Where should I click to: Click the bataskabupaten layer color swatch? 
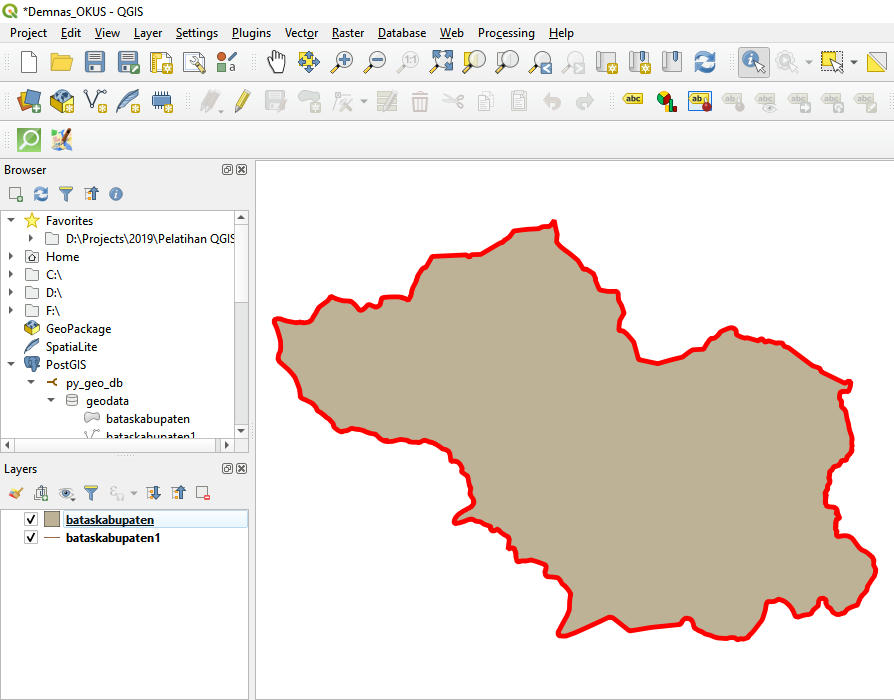pos(52,519)
